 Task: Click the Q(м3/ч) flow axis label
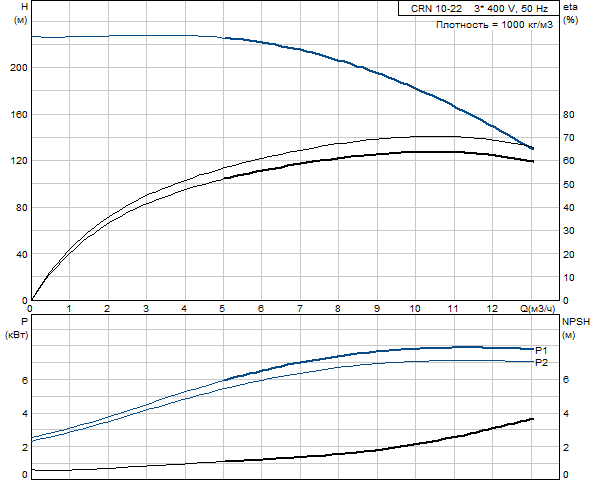(537, 309)
